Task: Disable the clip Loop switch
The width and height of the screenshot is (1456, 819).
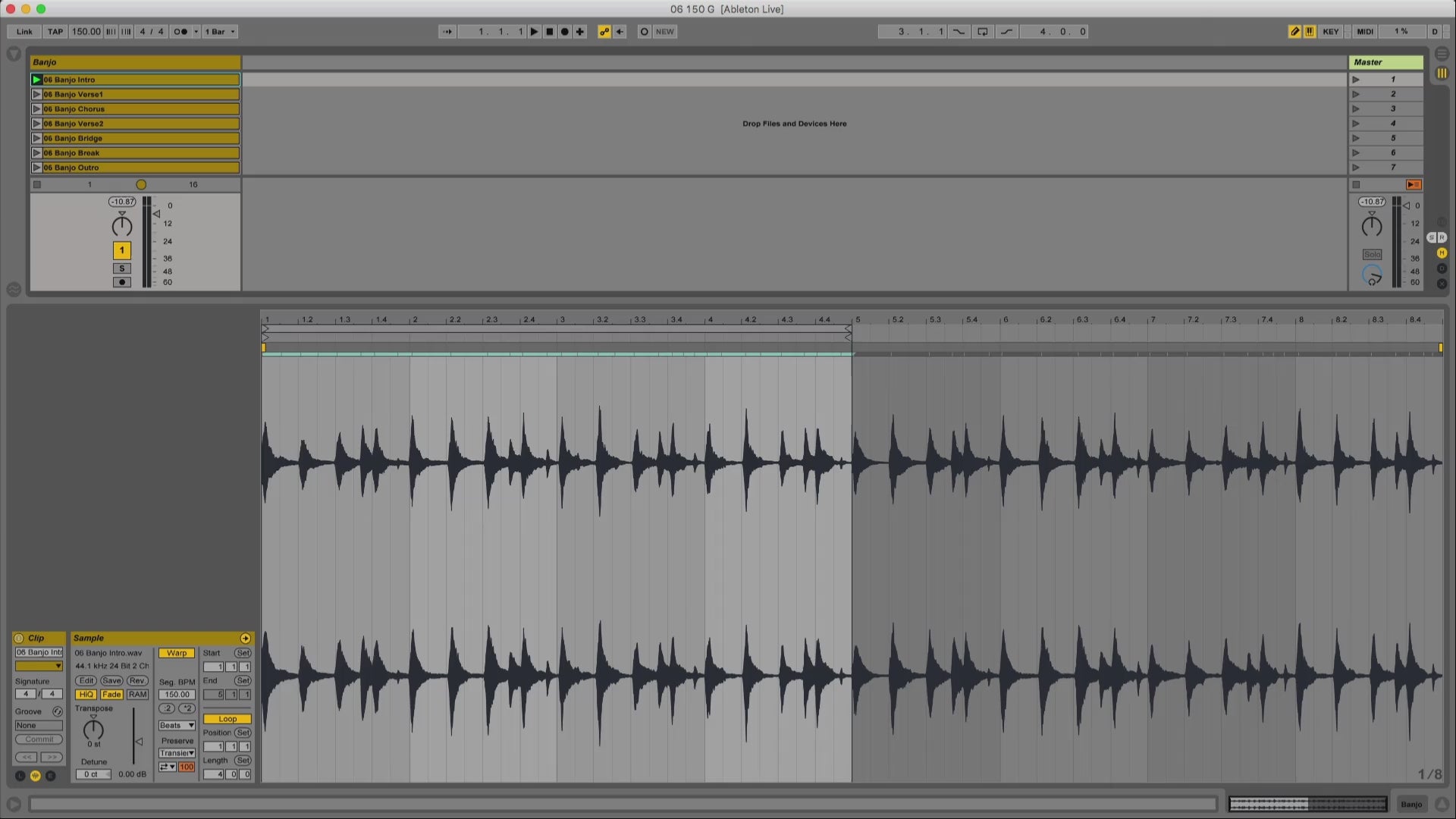Action: 227,719
